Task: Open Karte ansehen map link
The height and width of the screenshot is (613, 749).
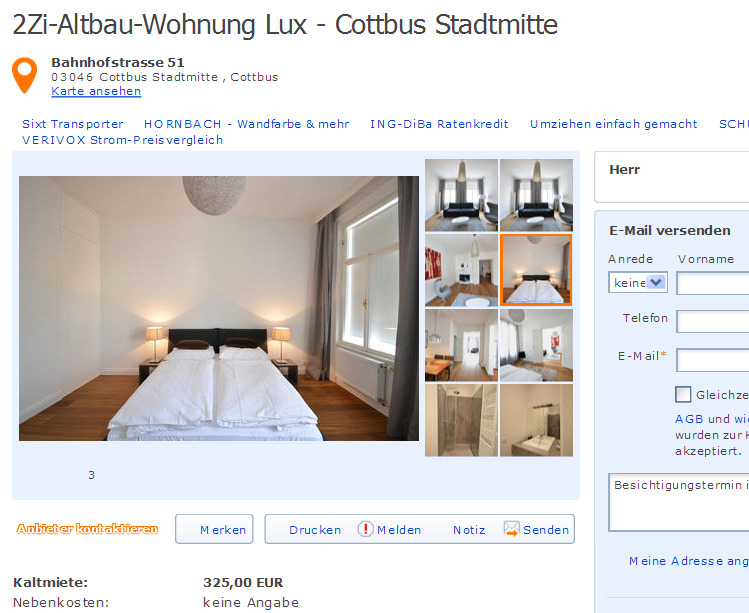Action: (x=96, y=91)
